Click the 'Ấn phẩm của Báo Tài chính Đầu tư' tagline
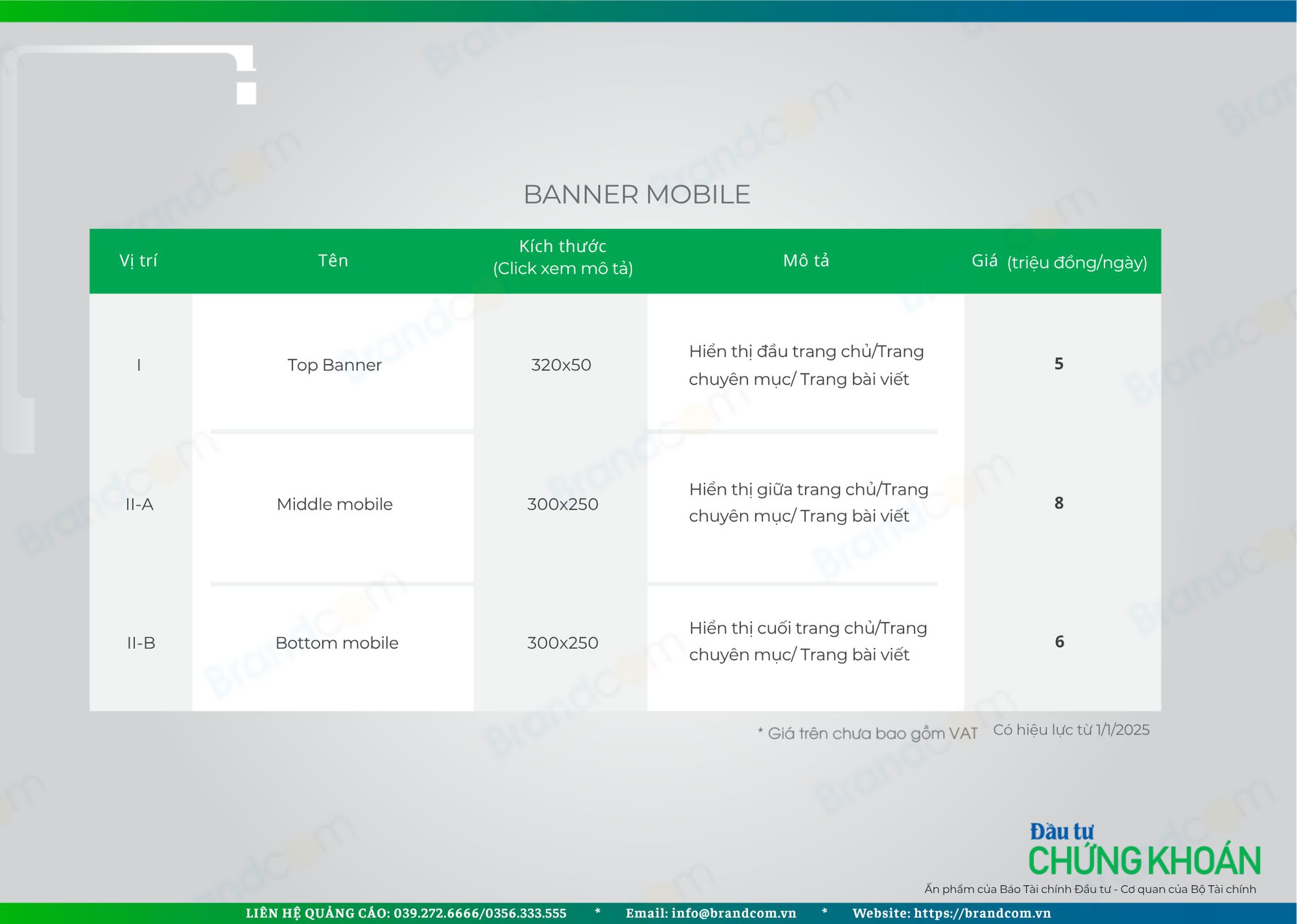 [x=1090, y=890]
